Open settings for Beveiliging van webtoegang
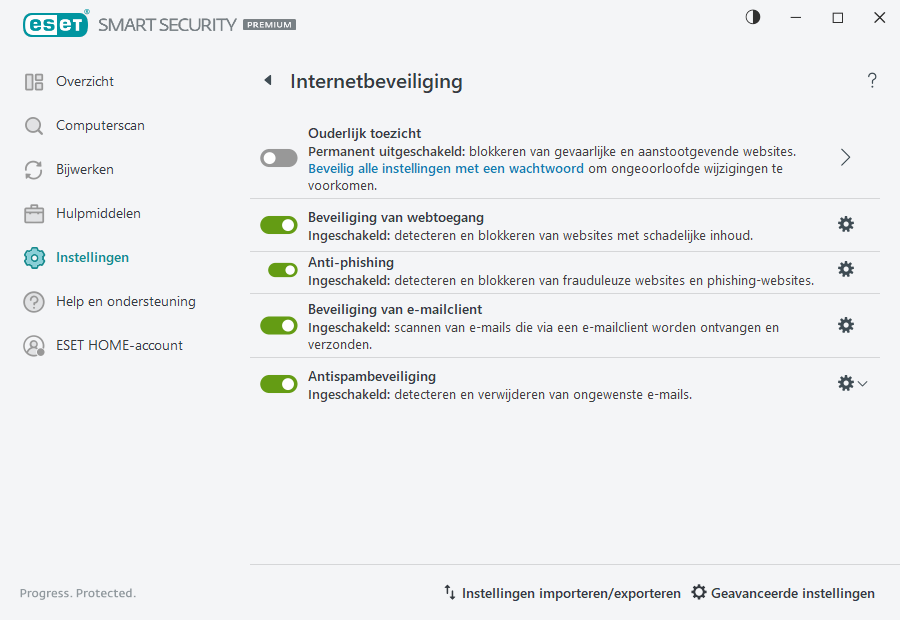Image resolution: width=900 pixels, height=620 pixels. 846,224
